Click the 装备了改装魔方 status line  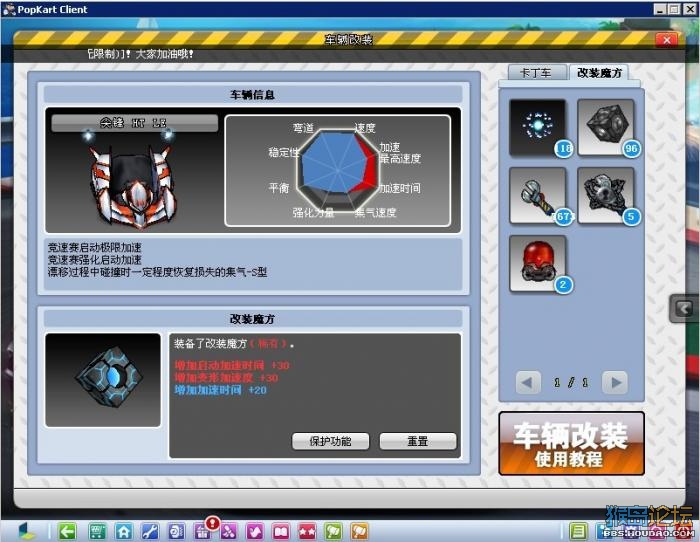(x=234, y=344)
